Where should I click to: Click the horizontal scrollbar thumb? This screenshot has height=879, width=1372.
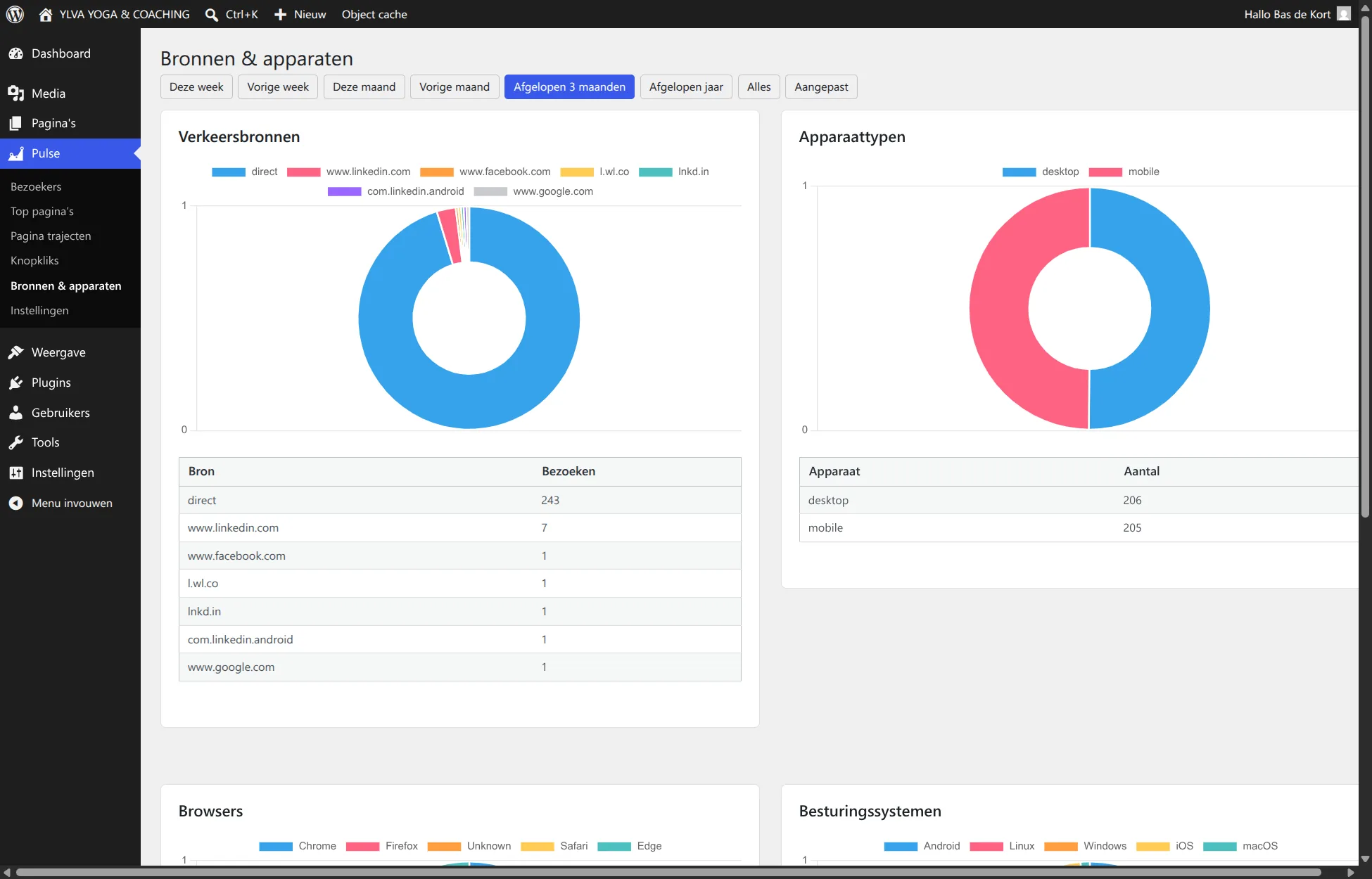pos(668,873)
